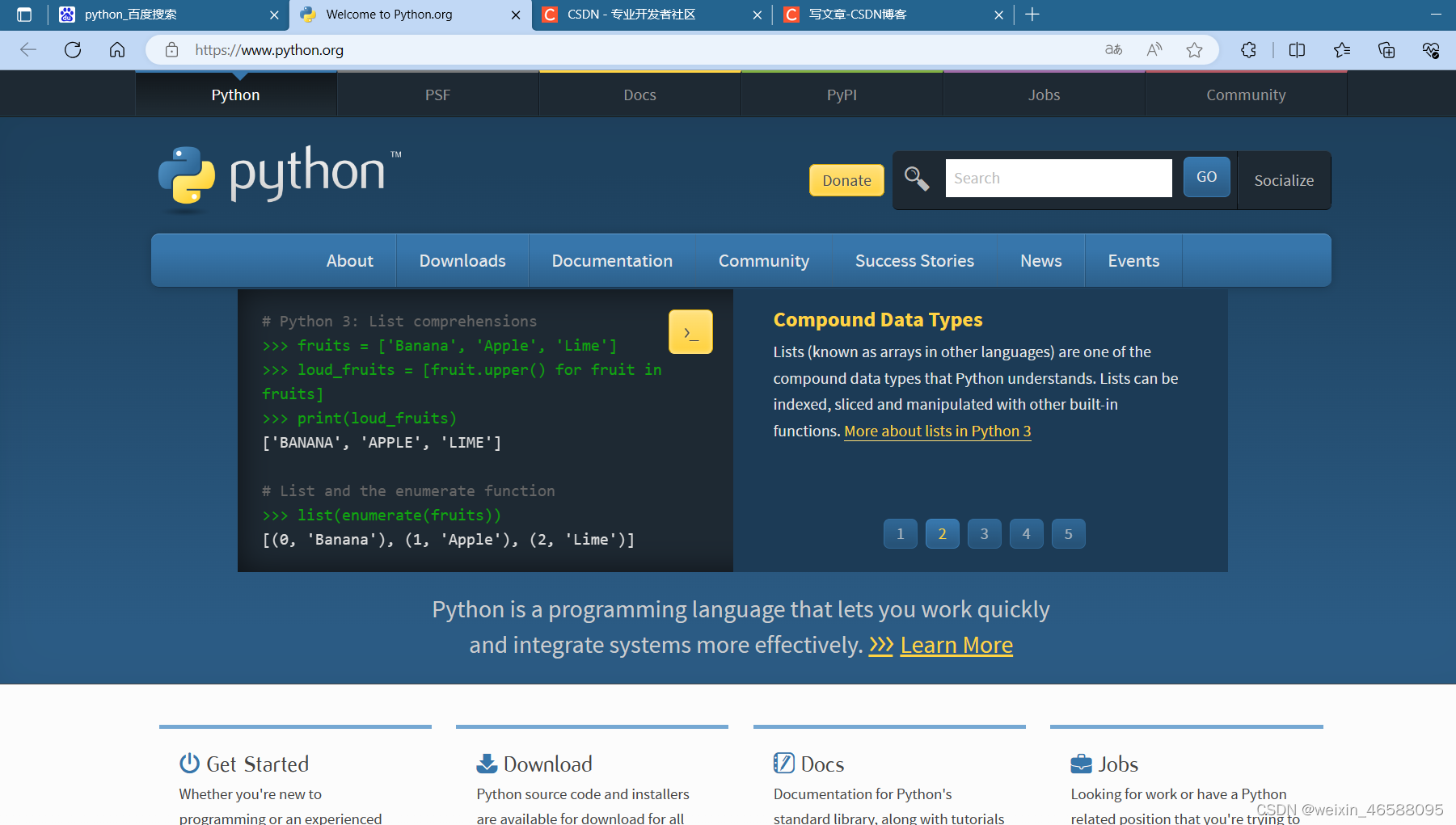The height and width of the screenshot is (825, 1456).
Task: Reload the page with the refresh icon
Action: point(73,50)
